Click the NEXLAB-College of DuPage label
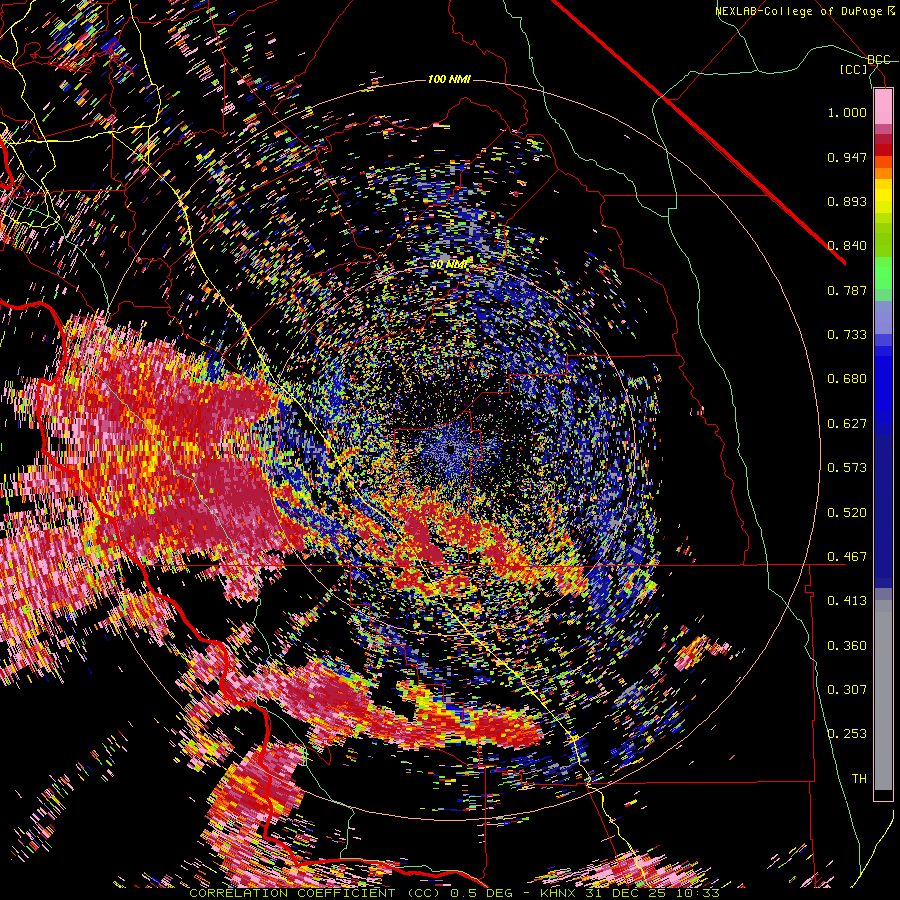Screen dimensions: 900x900 pyautogui.click(x=805, y=11)
